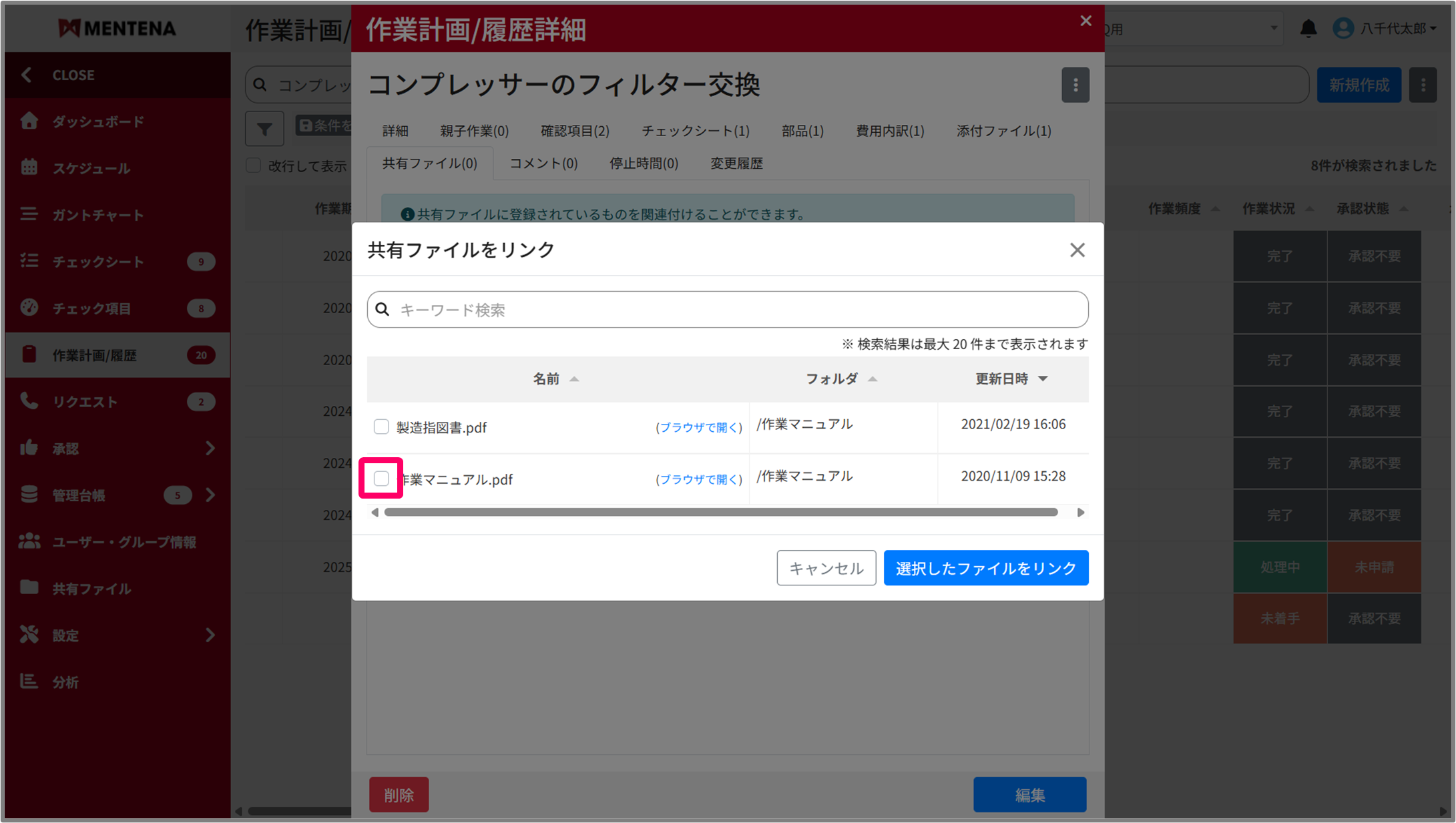Sort by 更新日時 column arrow
1456x823 pixels.
[1043, 378]
